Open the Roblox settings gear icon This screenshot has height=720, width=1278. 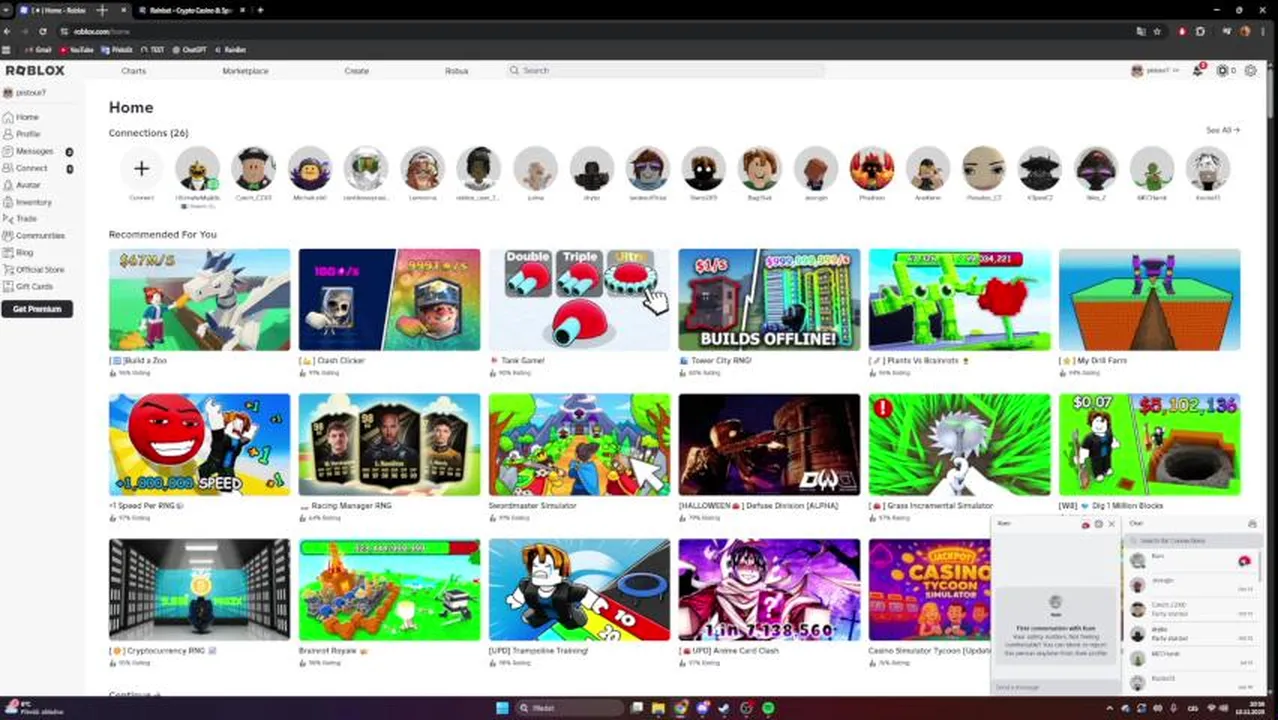click(1250, 71)
